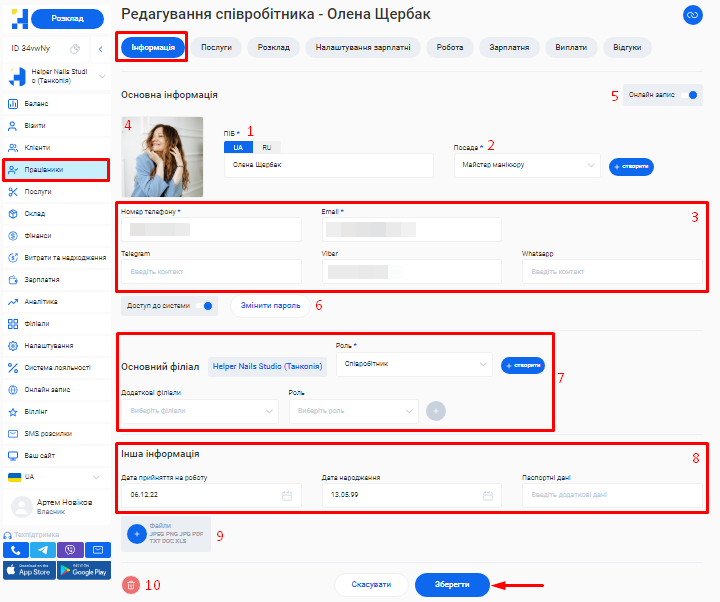Open calendar for hire date field

click(287, 495)
